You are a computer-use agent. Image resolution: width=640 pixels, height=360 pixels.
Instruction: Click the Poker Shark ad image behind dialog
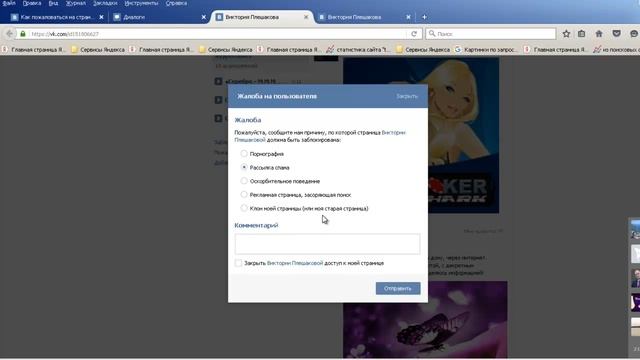(x=463, y=135)
